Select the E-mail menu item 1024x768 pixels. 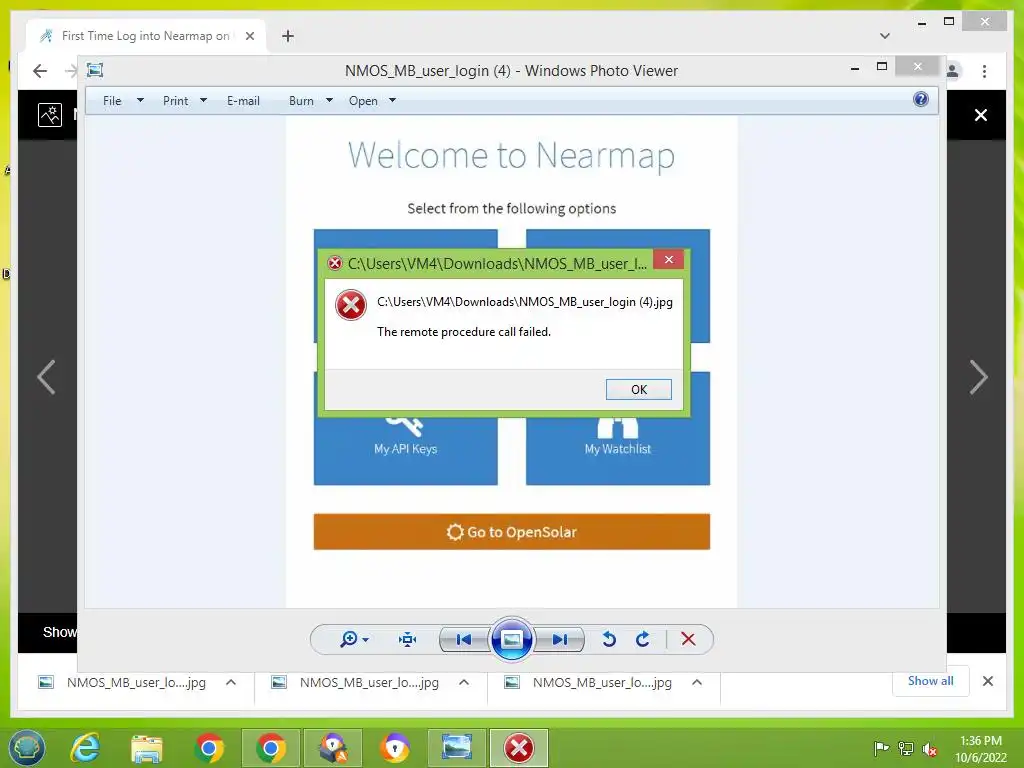243,101
